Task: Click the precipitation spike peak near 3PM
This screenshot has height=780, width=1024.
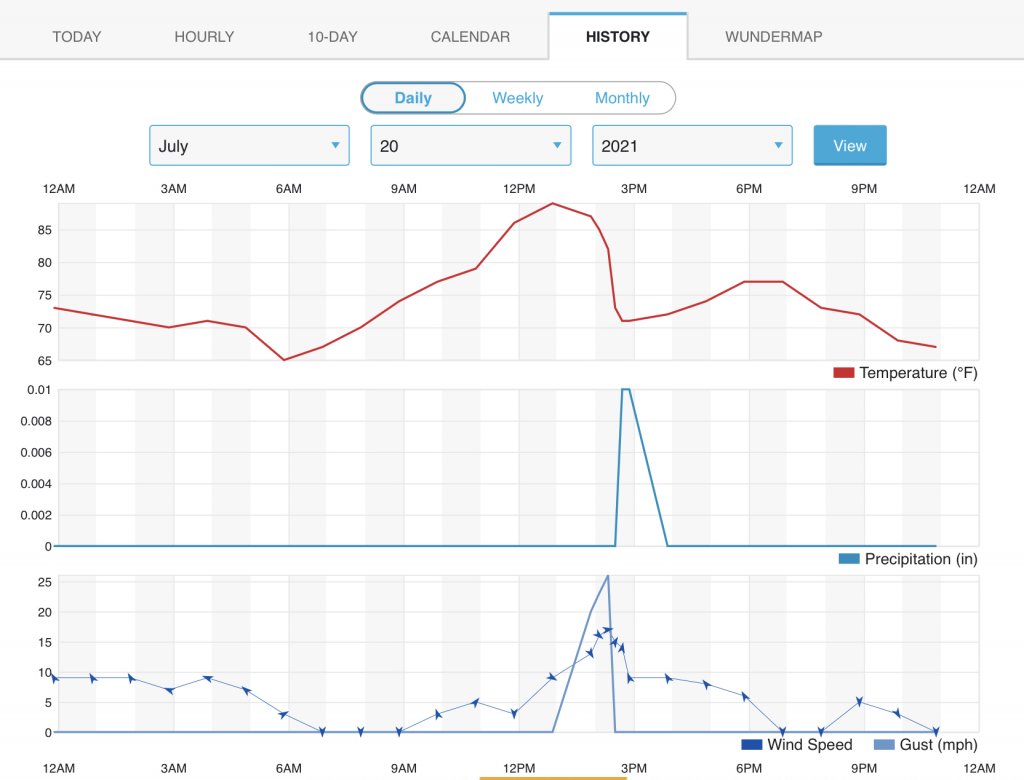Action: coord(625,390)
